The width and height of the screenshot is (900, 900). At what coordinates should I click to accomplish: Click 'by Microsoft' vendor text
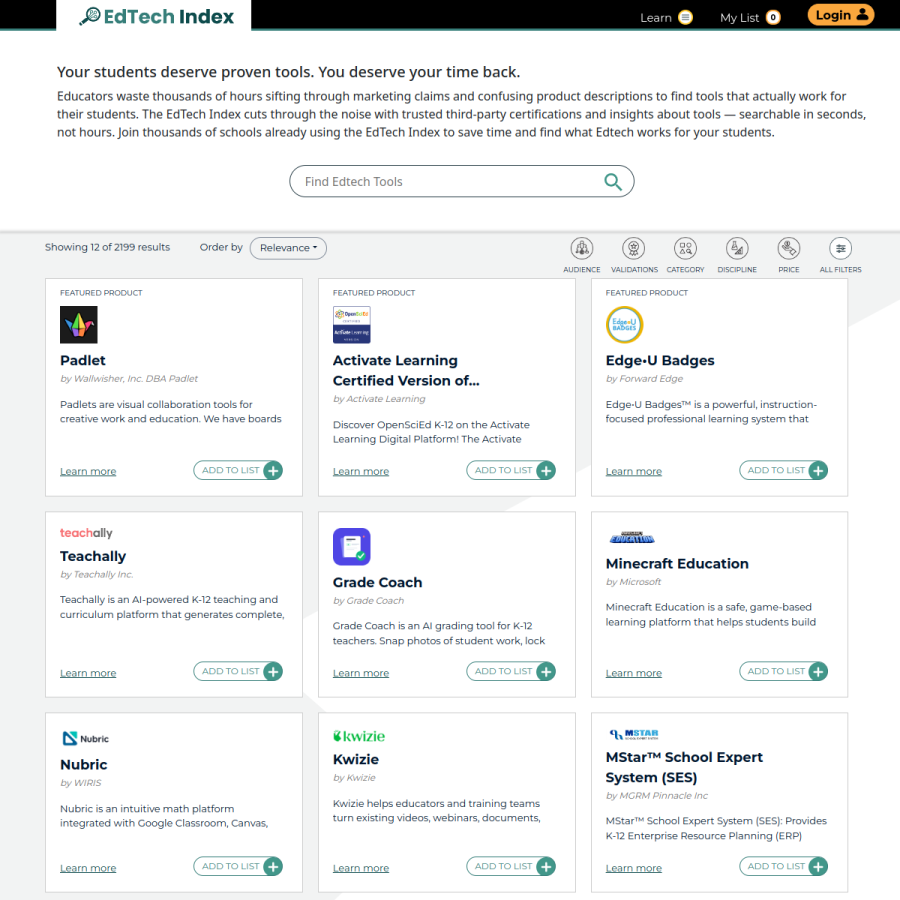[634, 582]
